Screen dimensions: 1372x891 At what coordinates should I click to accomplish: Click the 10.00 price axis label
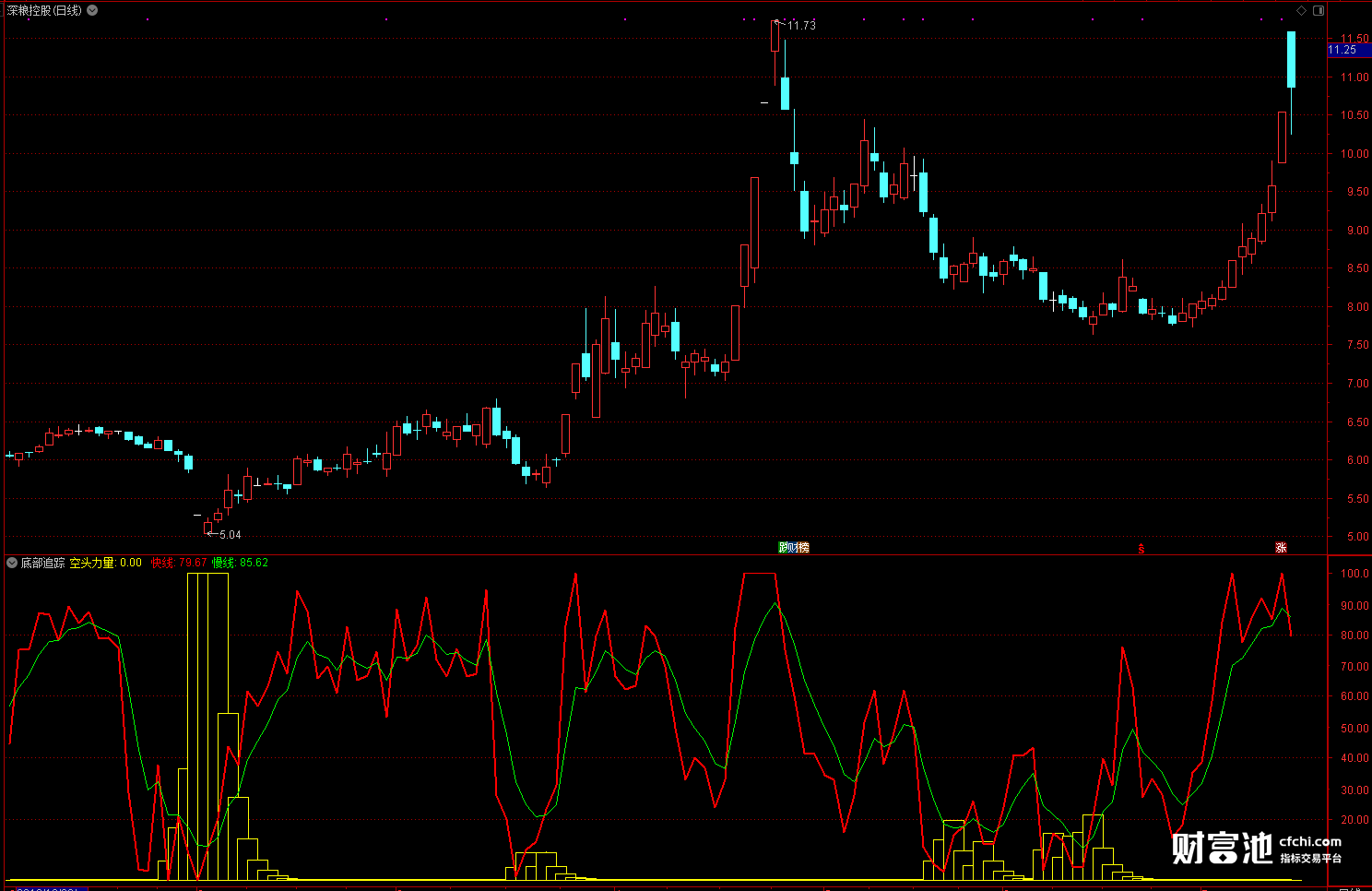pyautogui.click(x=1354, y=154)
